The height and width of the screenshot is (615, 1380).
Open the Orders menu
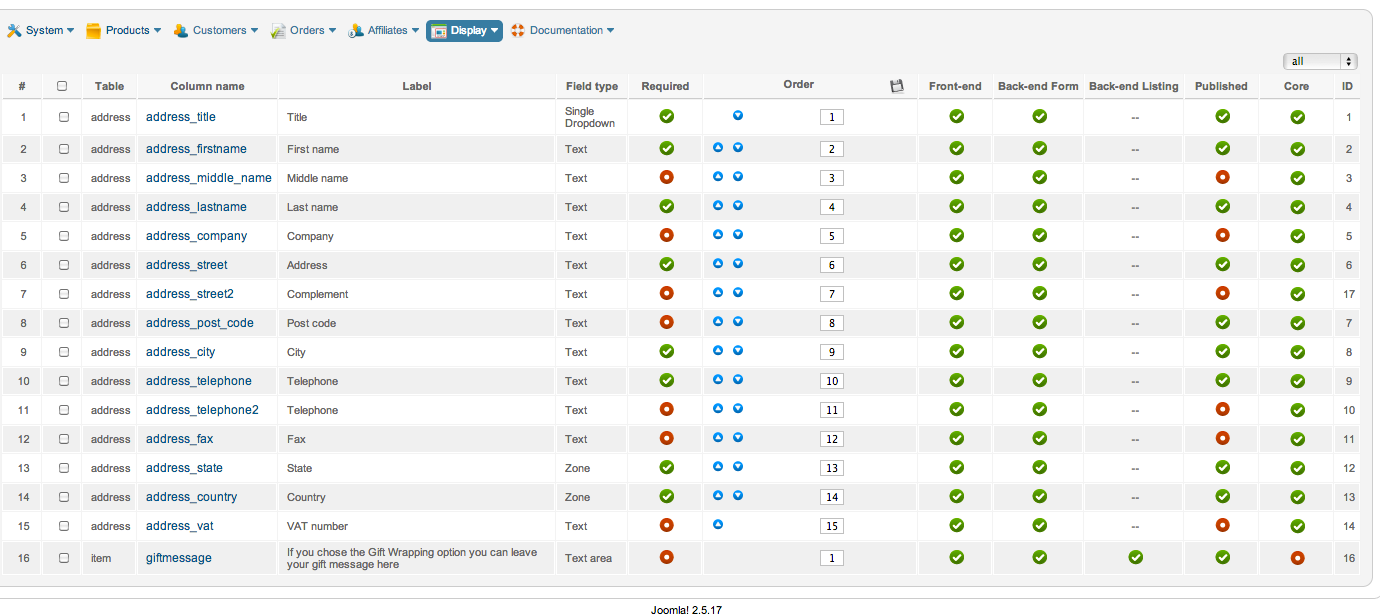pyautogui.click(x=304, y=31)
